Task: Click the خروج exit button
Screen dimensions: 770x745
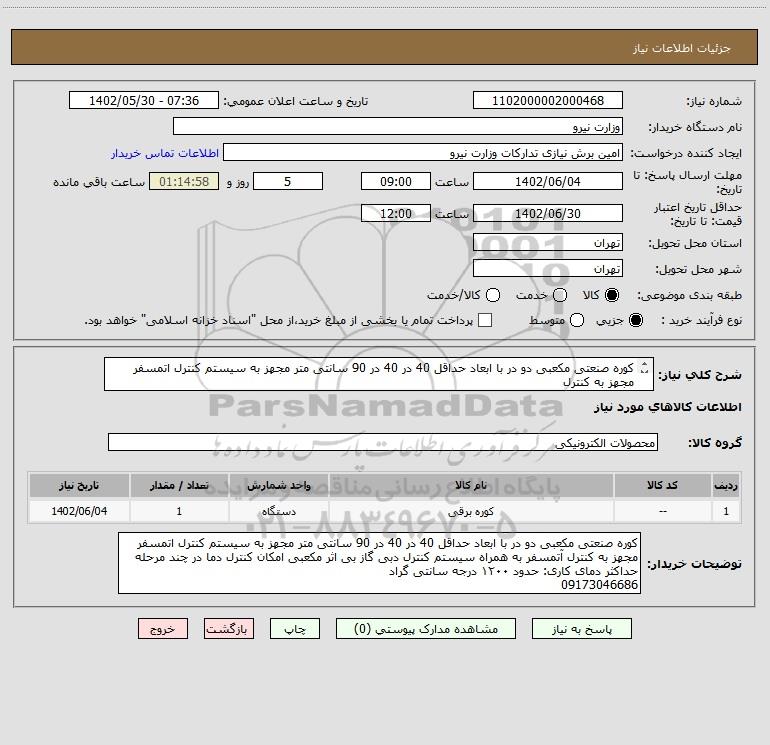Action: (x=163, y=629)
